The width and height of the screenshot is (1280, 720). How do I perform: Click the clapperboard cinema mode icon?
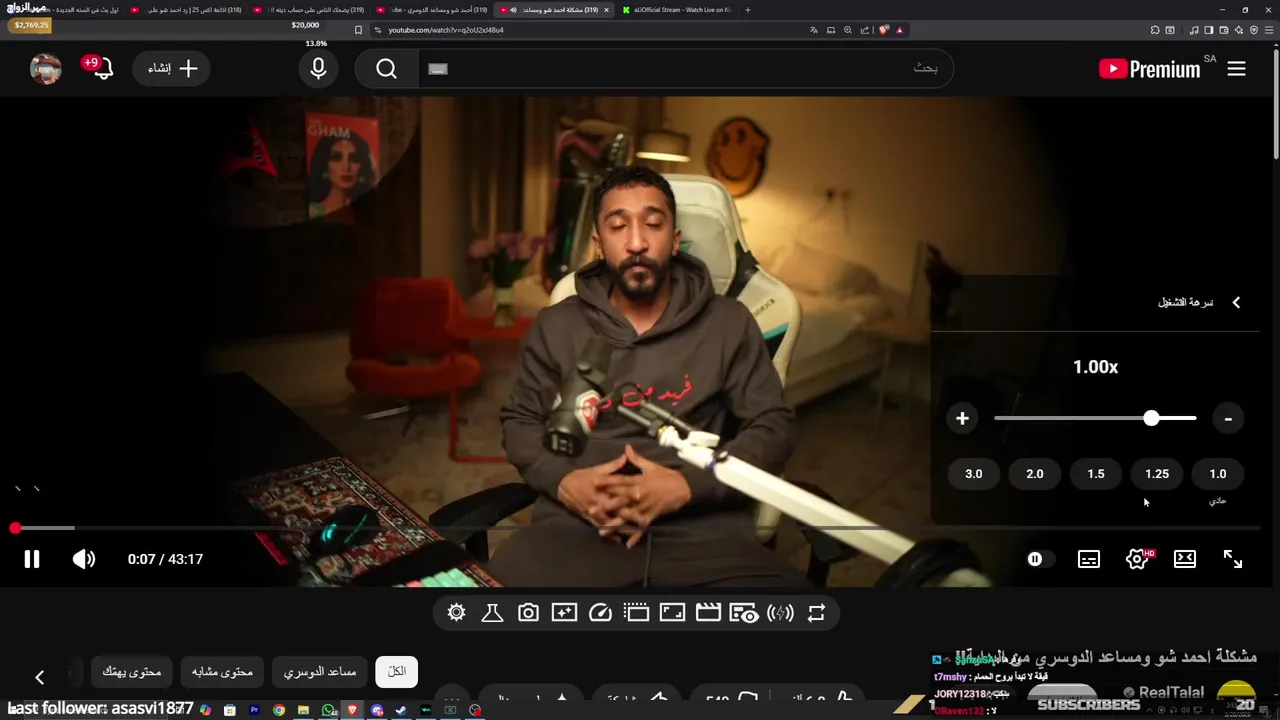[708, 613]
